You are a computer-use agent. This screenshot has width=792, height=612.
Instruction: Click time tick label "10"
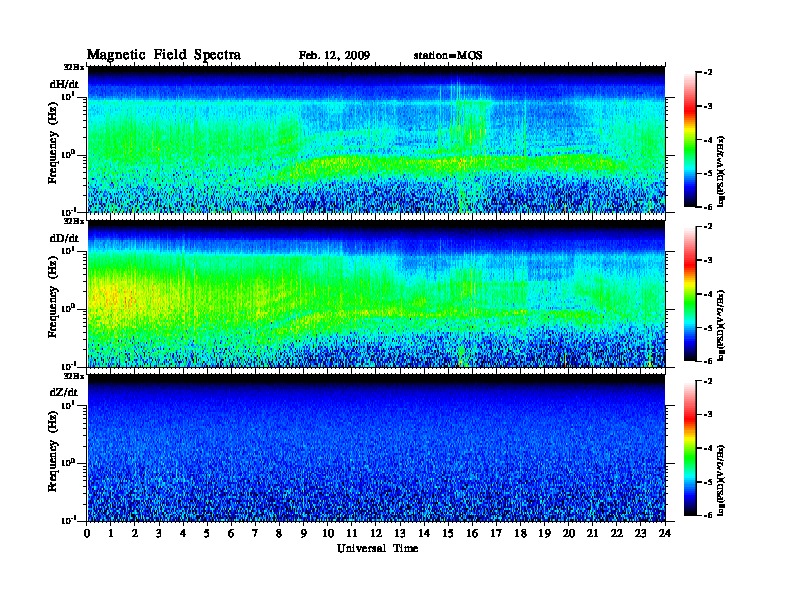328,533
